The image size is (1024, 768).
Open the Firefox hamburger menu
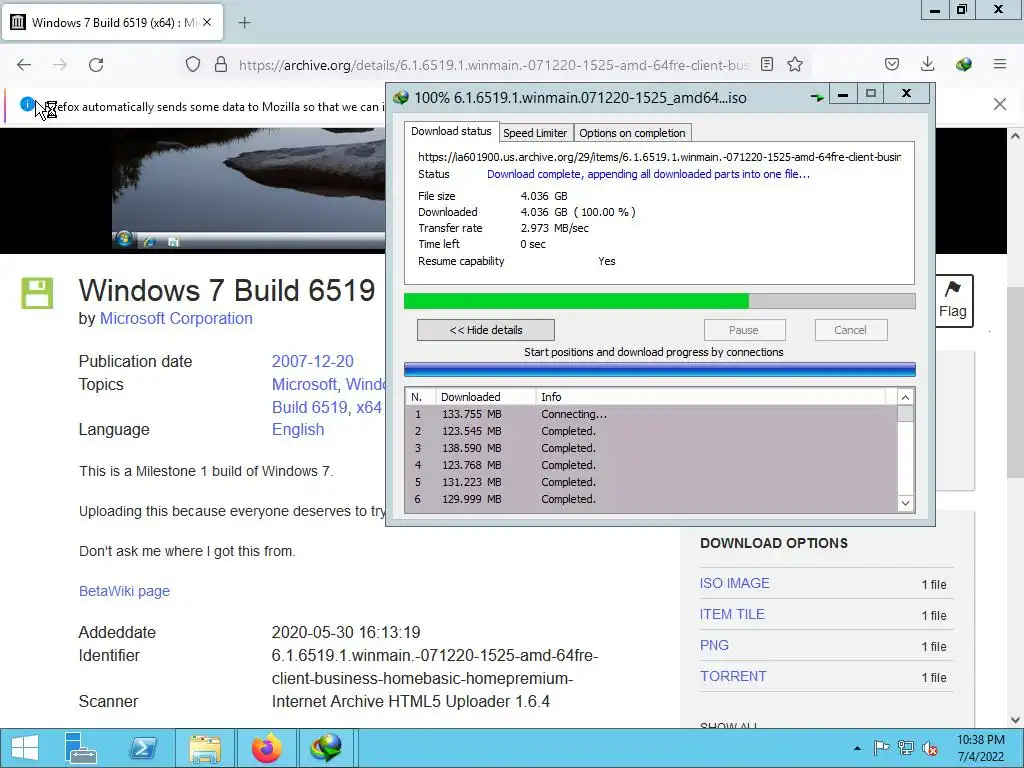click(1000, 64)
